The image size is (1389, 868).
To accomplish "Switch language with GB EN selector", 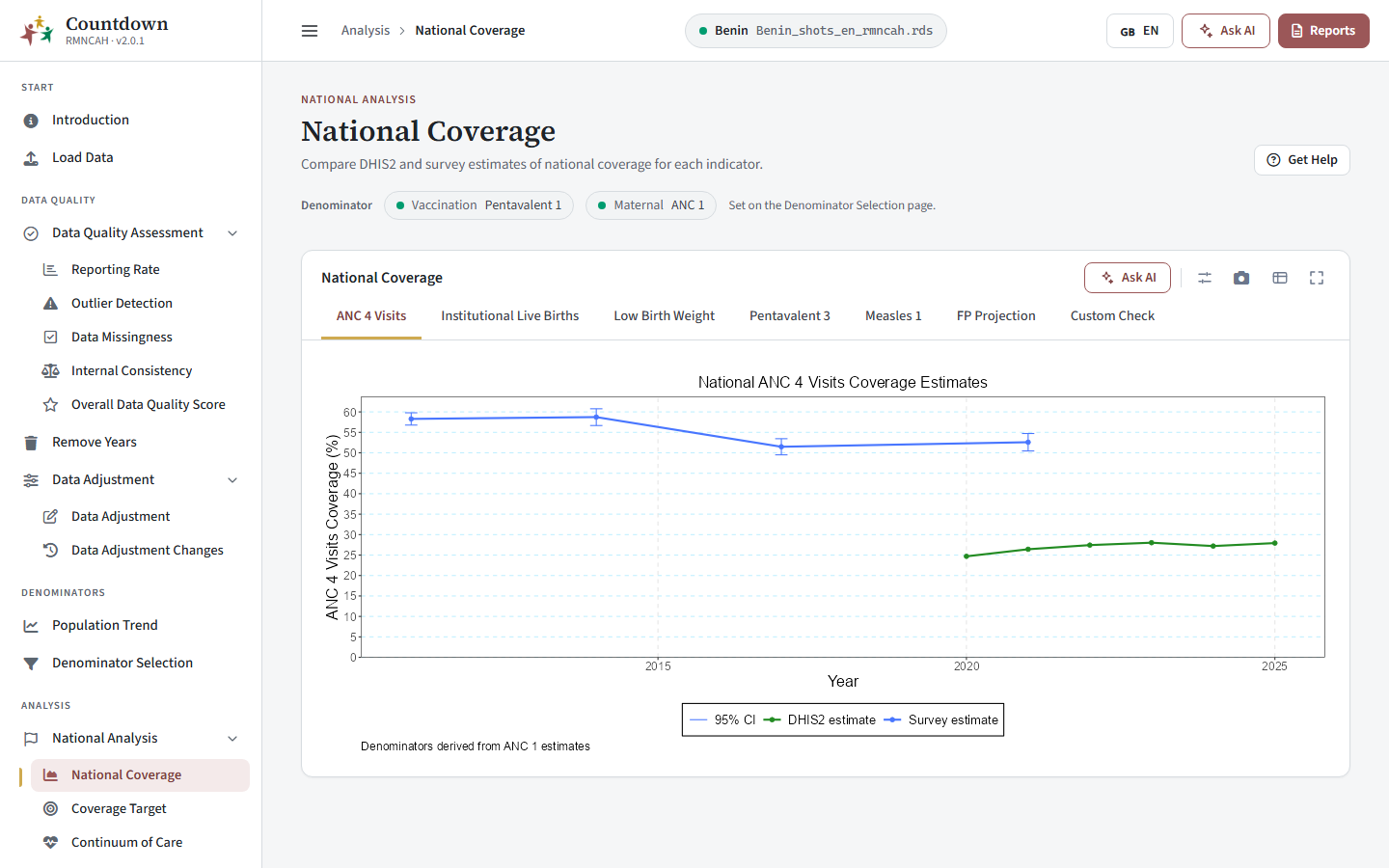I will 1139,31.
